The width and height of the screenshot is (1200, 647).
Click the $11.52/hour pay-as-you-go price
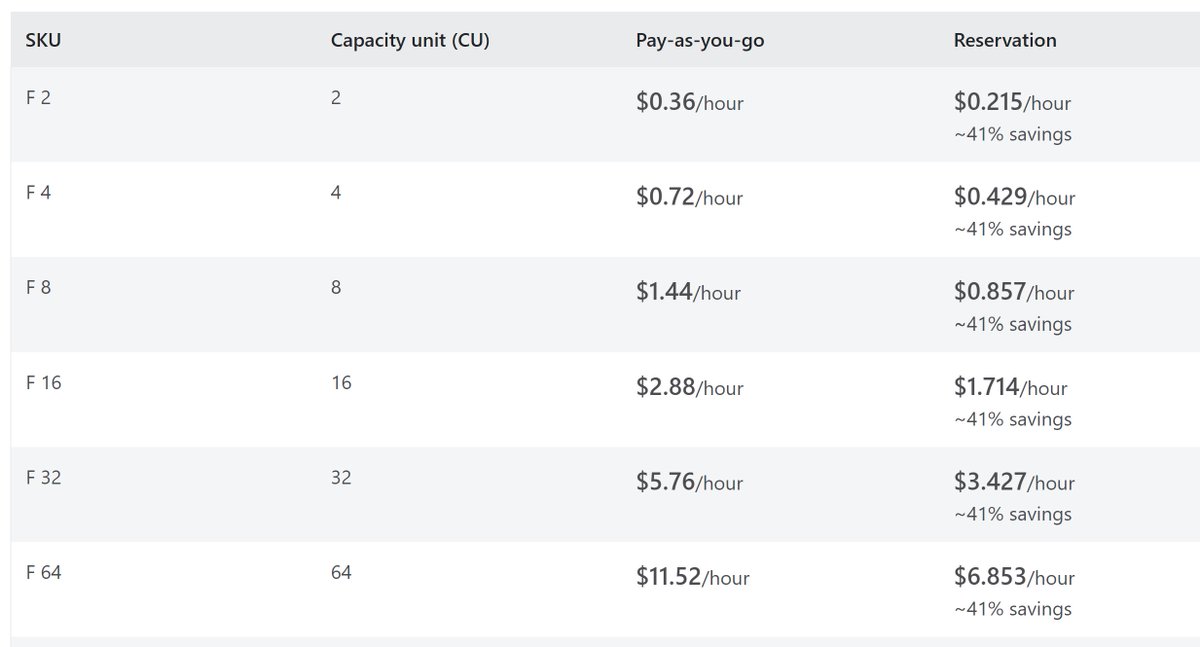pyautogui.click(x=693, y=577)
